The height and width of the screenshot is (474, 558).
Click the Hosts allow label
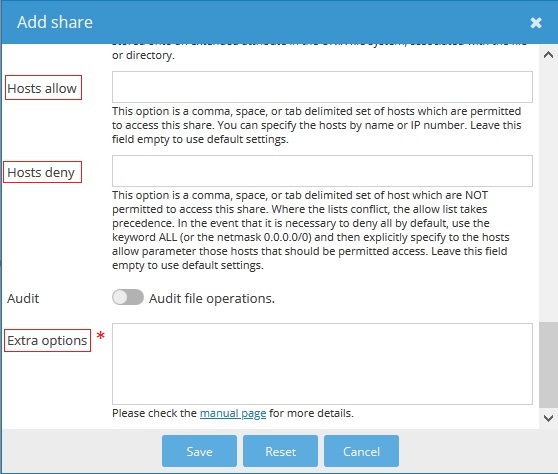(42, 88)
